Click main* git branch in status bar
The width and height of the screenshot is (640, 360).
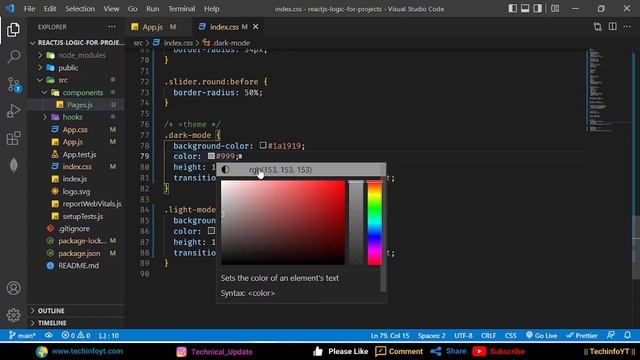(22, 336)
